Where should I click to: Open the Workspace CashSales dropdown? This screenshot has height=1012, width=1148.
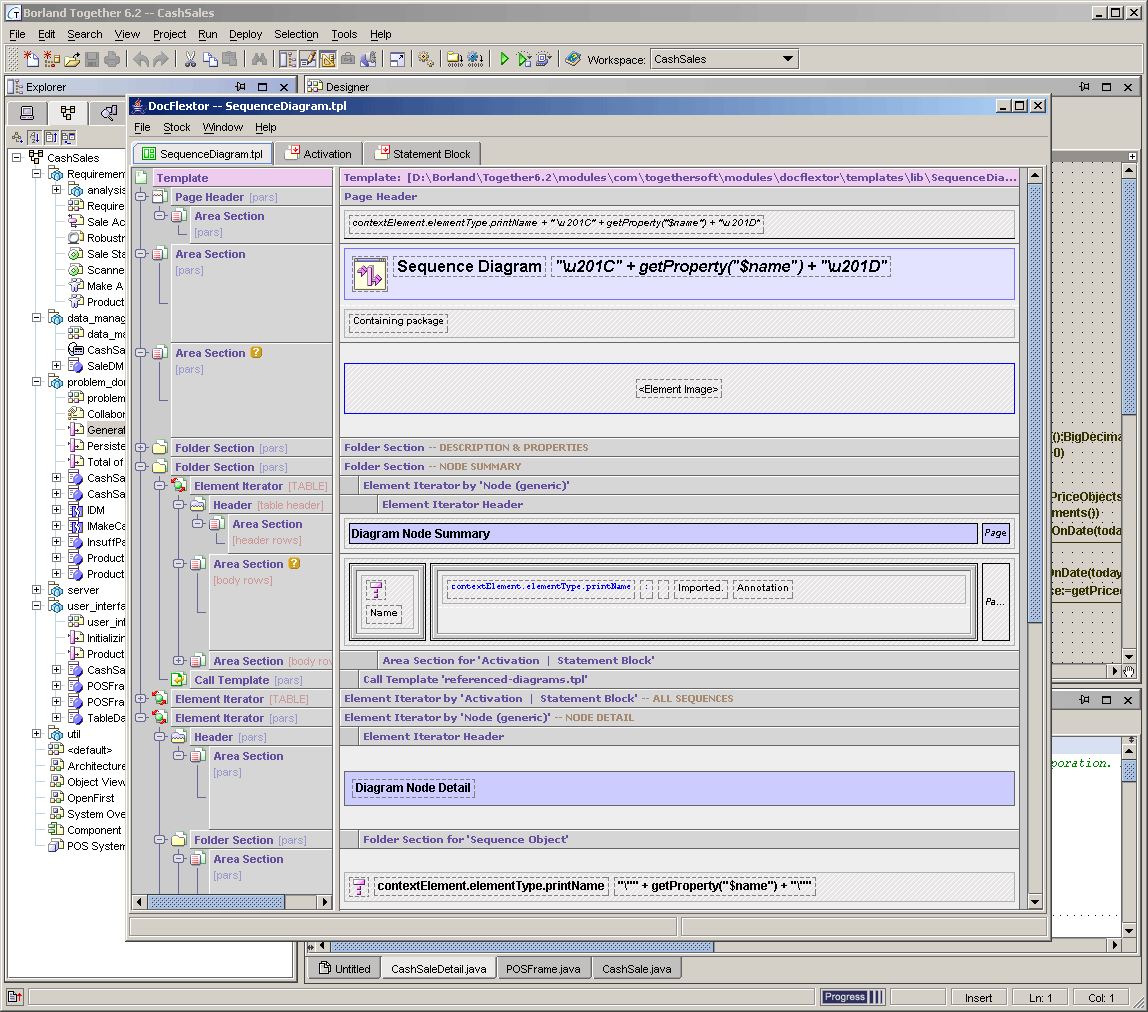[x=788, y=59]
